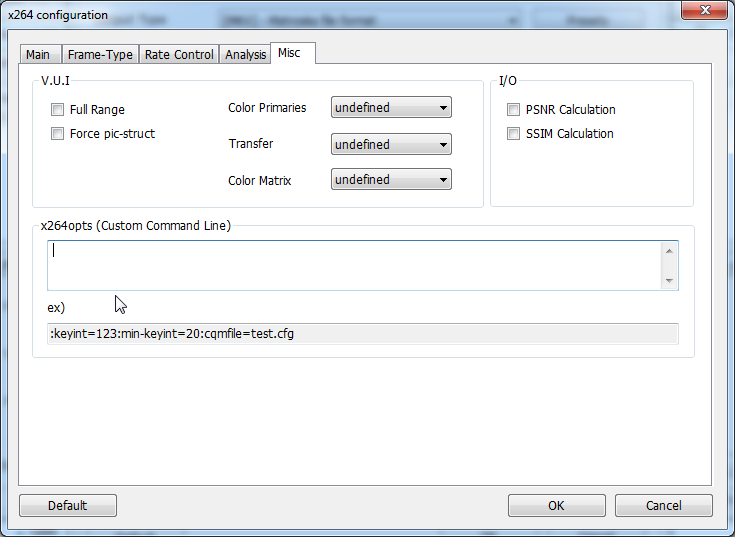
Task: Close the x264 configuration dialog
Action: 705,10
